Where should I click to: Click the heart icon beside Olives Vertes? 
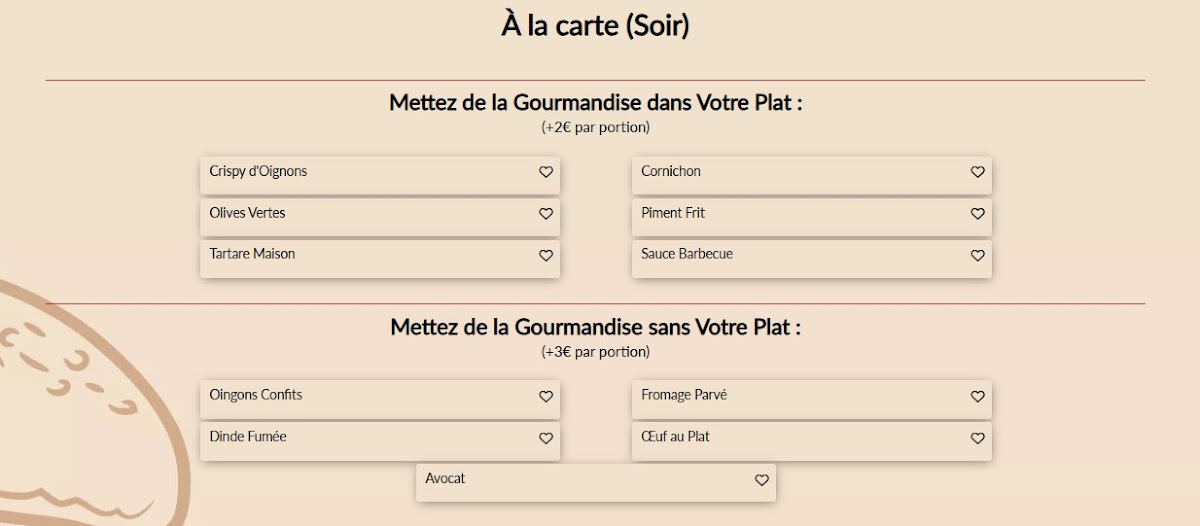tap(546, 214)
